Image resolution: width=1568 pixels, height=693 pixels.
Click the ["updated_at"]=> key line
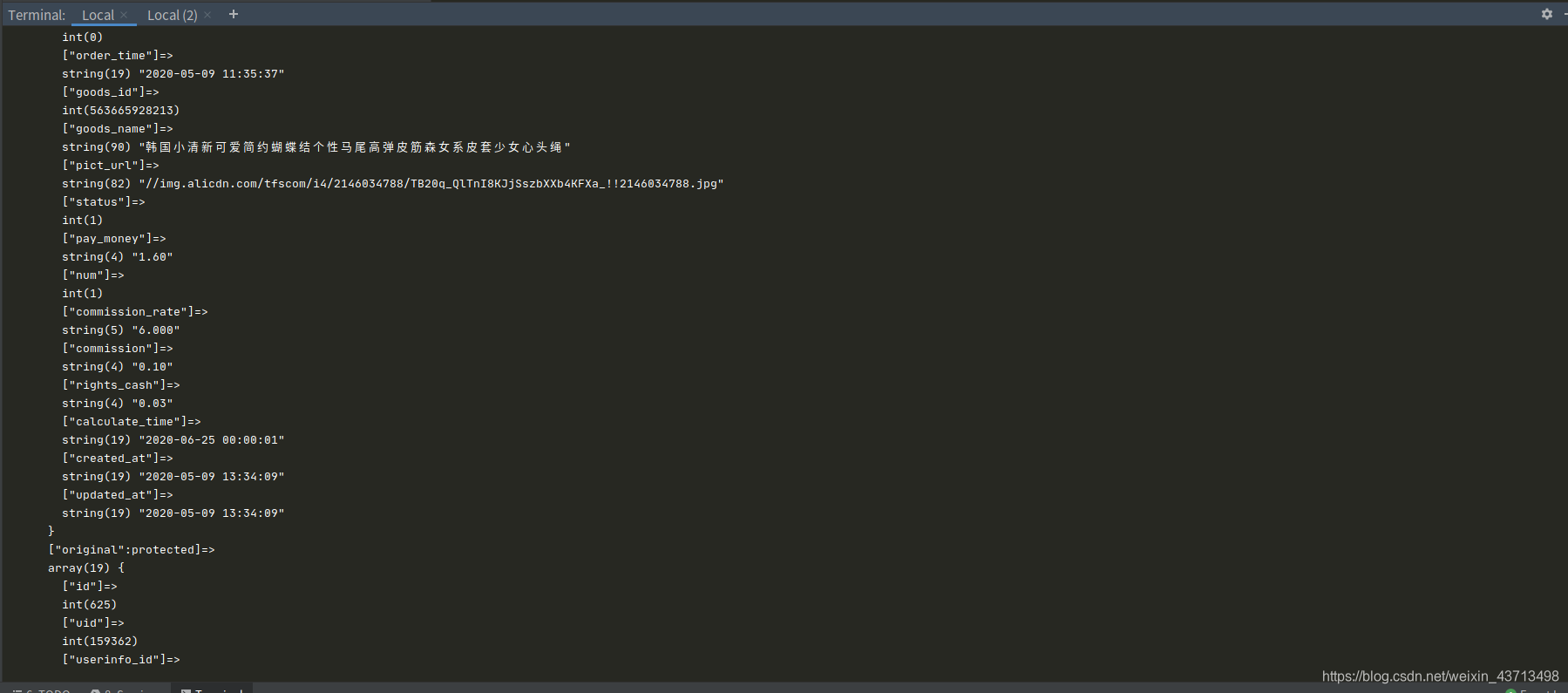118,495
